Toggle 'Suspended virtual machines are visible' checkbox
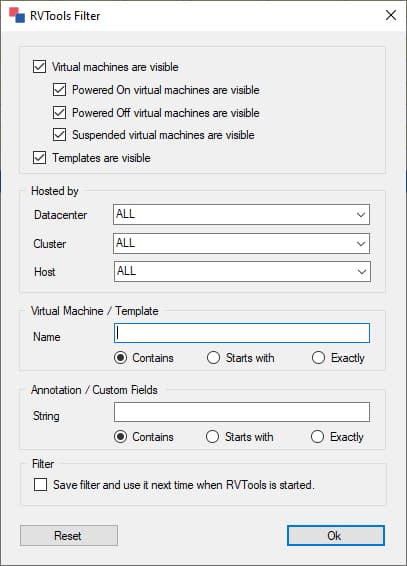407x566 pixels. [x=60, y=135]
